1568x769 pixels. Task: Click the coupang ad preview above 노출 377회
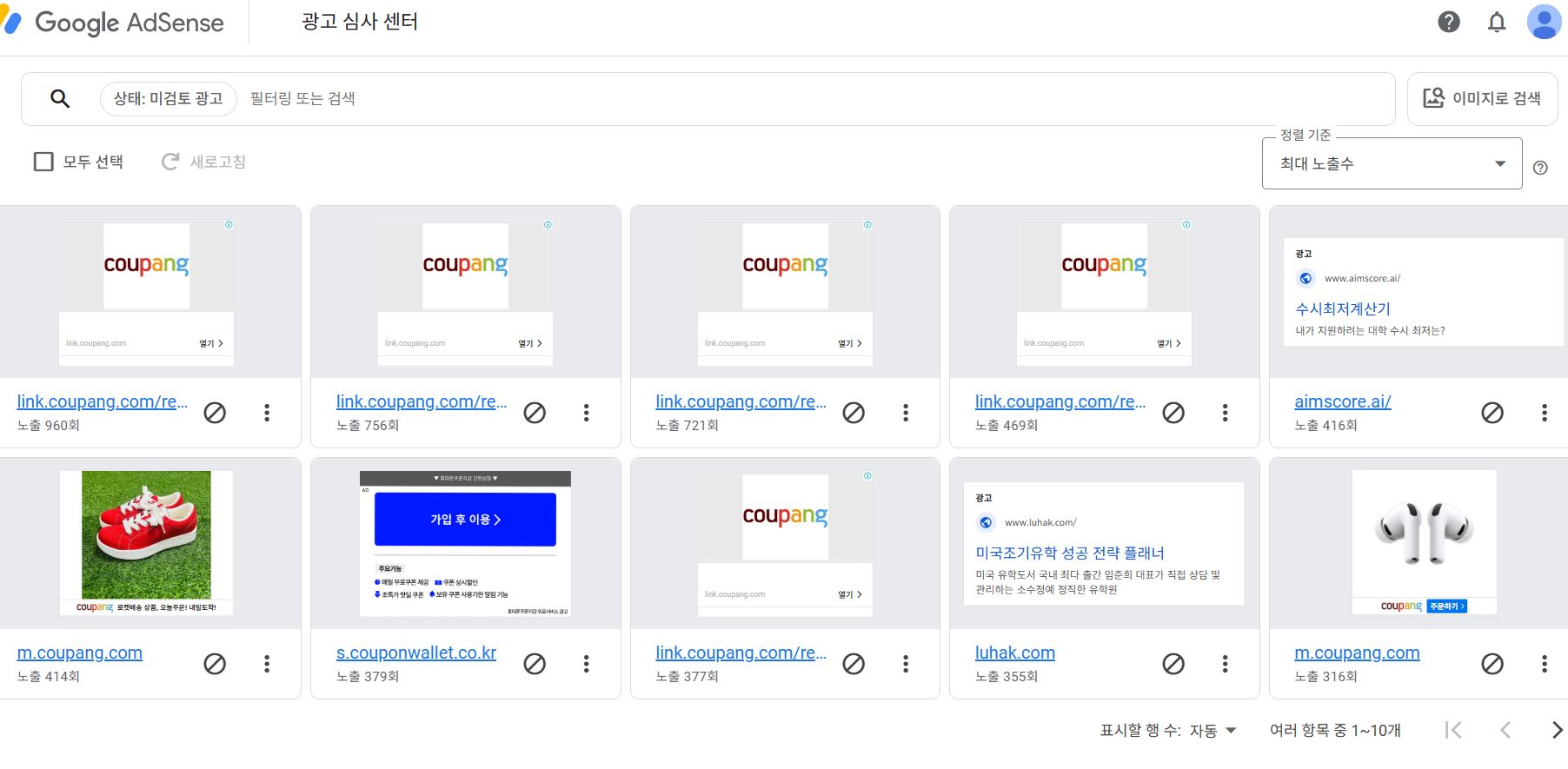point(785,543)
